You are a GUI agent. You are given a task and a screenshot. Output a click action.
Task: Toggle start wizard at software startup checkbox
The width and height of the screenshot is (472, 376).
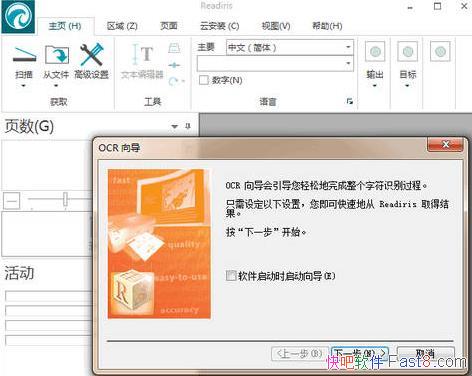[x=231, y=276]
